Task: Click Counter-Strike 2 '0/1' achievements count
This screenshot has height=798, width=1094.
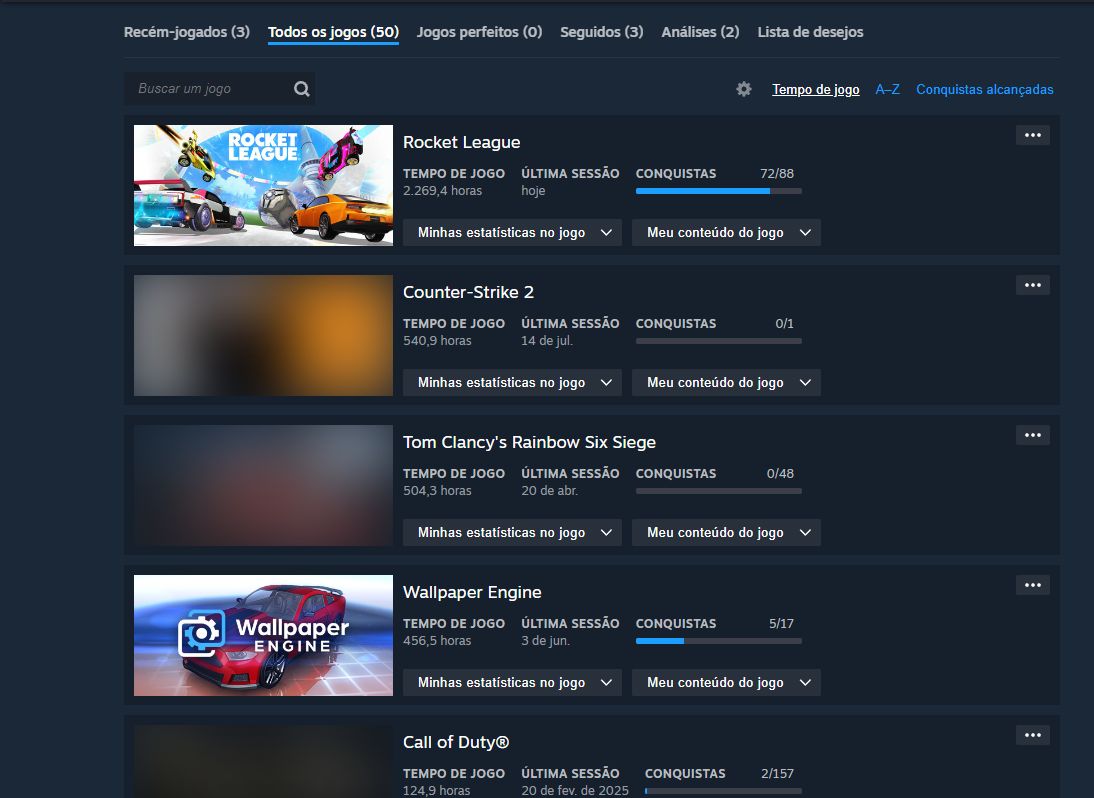Action: pos(784,324)
